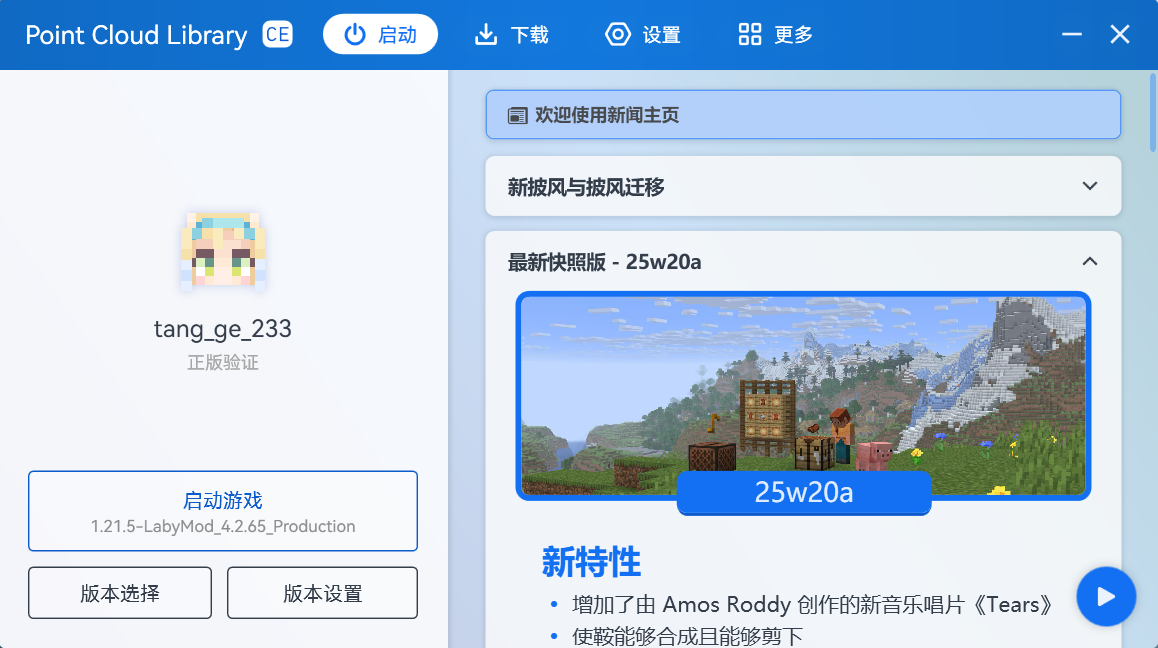Minimize the launcher window
The image size is (1158, 648).
click(x=1072, y=35)
